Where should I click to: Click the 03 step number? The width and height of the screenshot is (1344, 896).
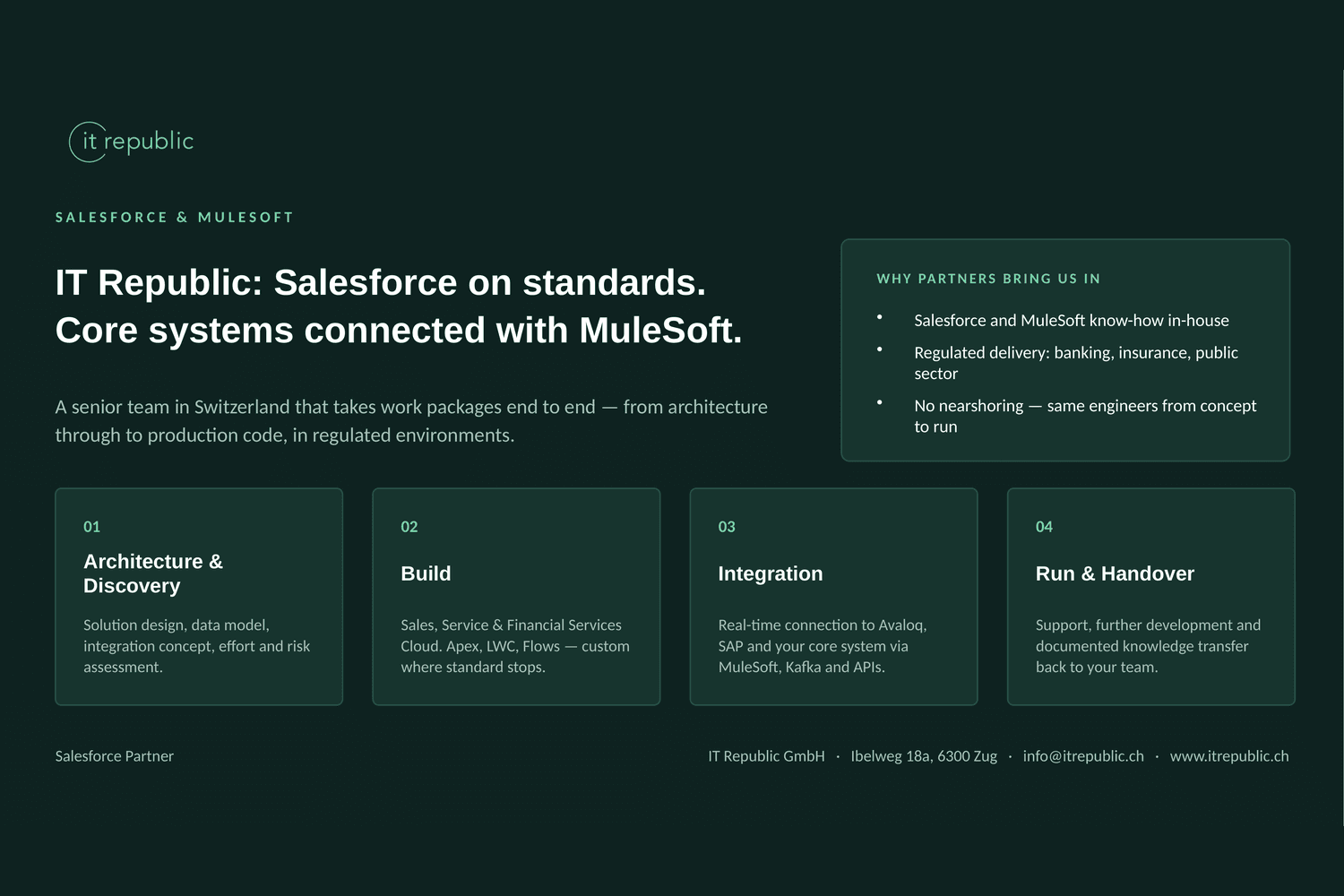click(727, 527)
